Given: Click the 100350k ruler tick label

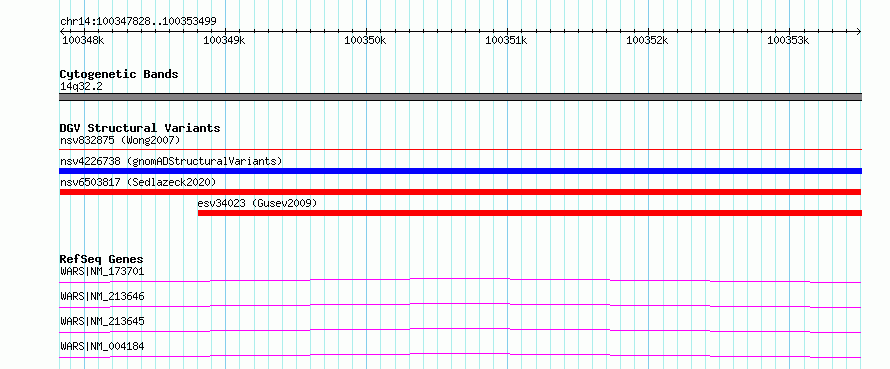Looking at the screenshot, I should pos(366,40).
